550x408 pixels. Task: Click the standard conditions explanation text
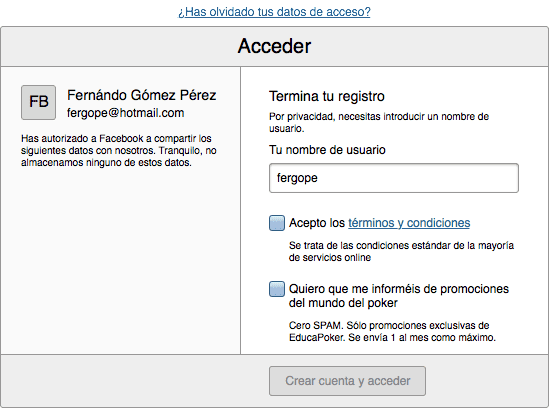pos(401,252)
